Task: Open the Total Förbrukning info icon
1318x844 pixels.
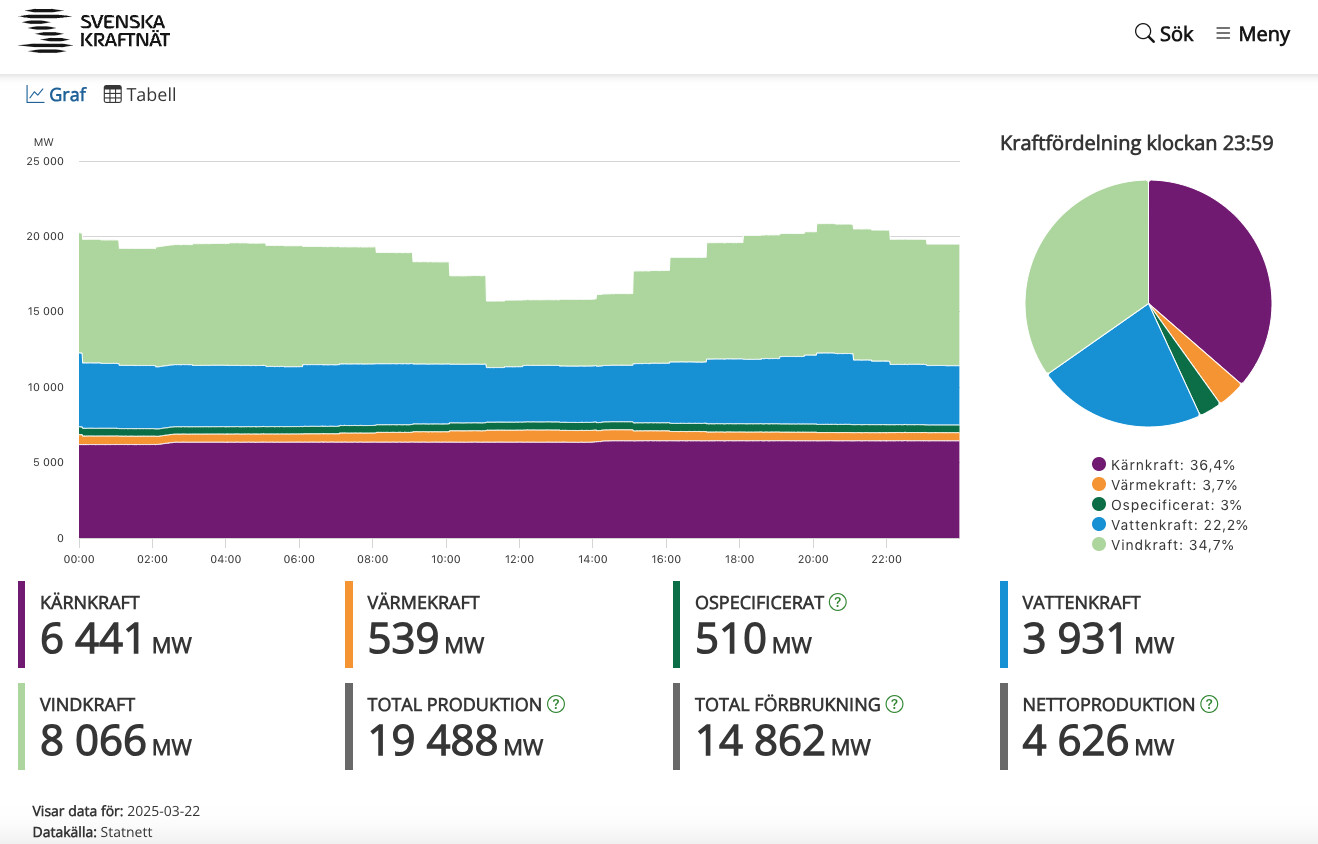Action: coord(895,704)
